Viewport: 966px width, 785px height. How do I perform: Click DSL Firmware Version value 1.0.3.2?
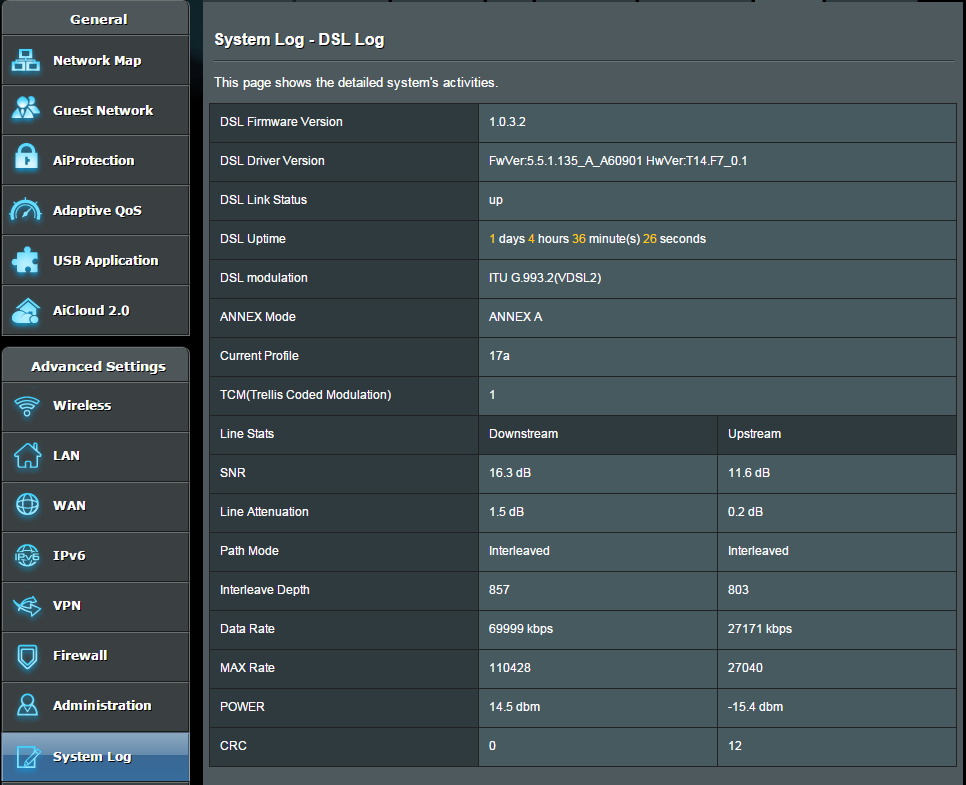pos(507,122)
